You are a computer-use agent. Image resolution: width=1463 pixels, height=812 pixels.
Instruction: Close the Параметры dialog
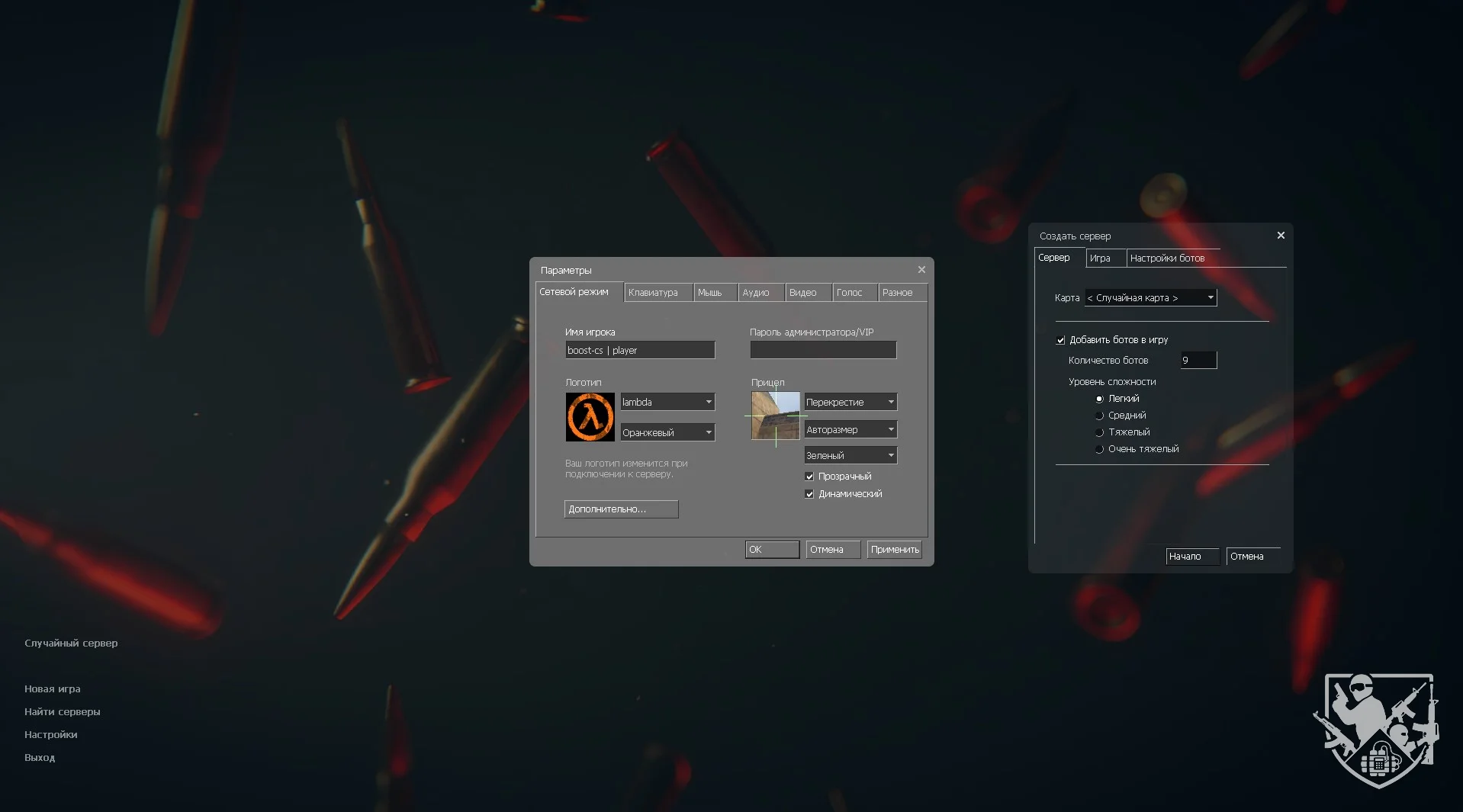pos(921,270)
